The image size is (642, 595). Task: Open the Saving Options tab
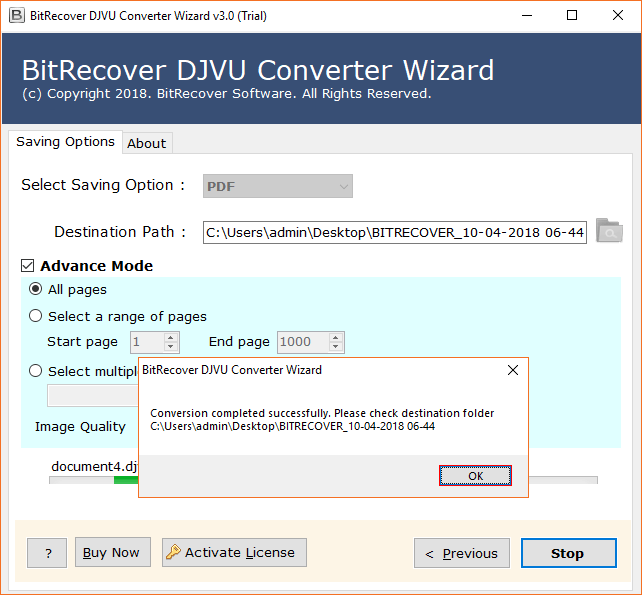66,142
